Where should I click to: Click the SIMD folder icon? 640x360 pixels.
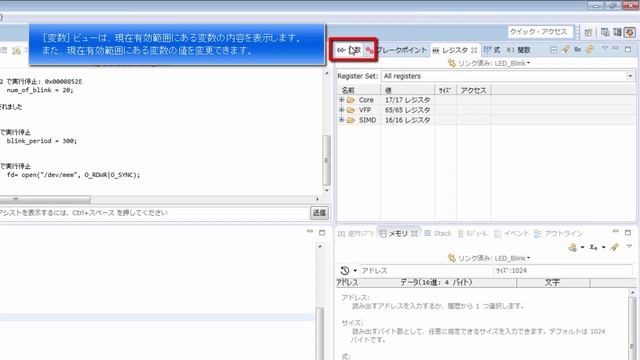(x=351, y=120)
